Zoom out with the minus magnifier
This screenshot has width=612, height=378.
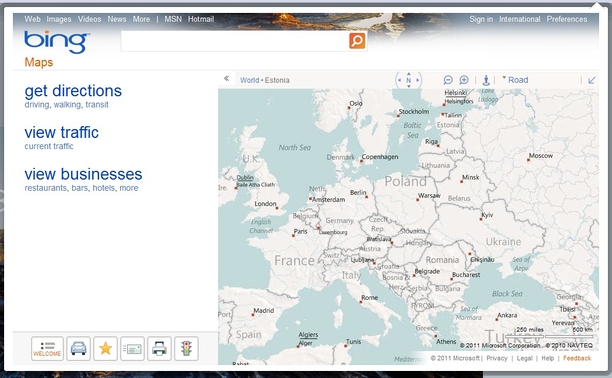(448, 80)
